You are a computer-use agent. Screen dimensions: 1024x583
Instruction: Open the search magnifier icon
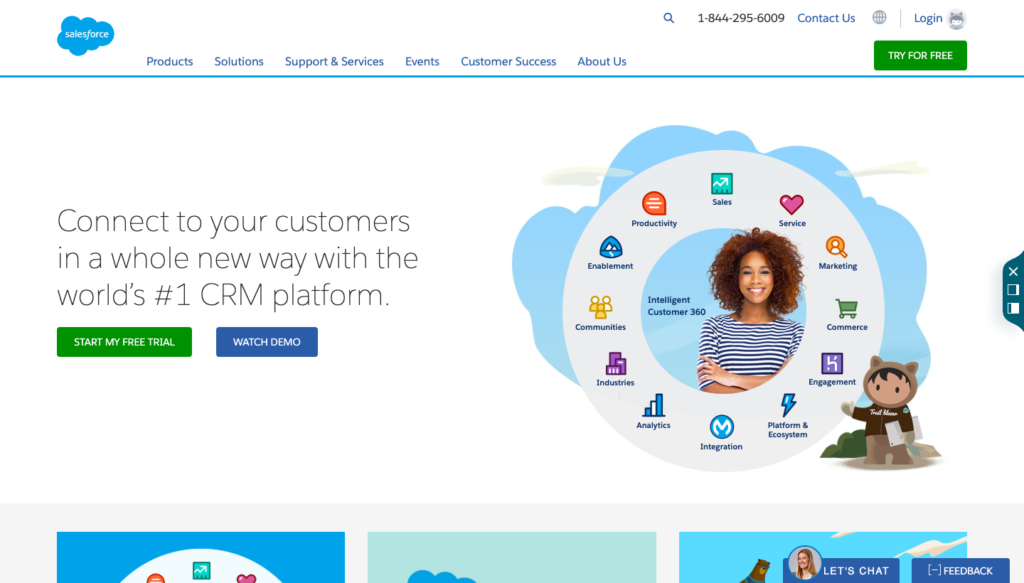click(669, 18)
